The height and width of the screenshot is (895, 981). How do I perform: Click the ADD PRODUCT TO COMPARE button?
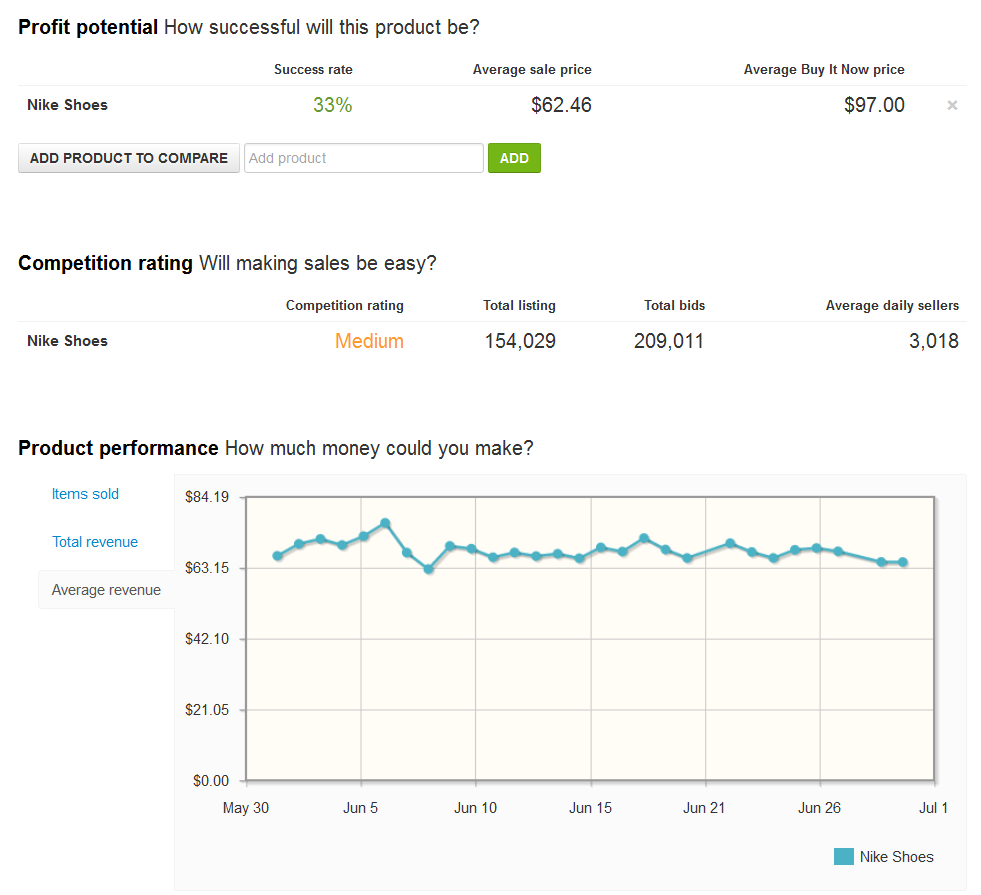coord(129,158)
